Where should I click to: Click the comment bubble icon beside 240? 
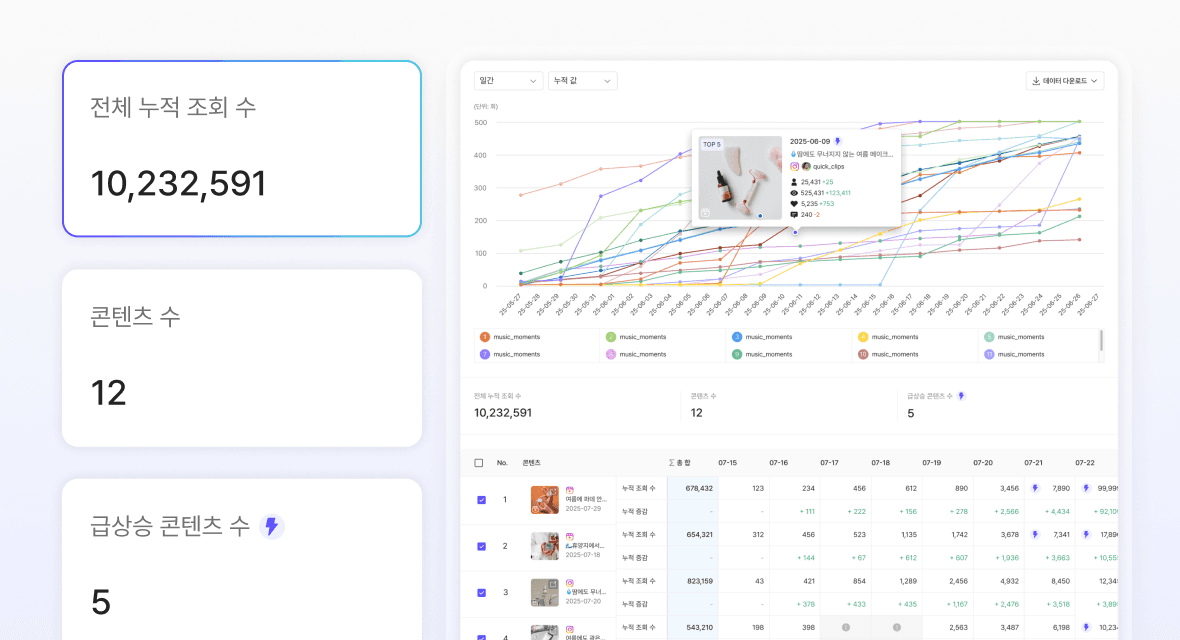coord(794,215)
